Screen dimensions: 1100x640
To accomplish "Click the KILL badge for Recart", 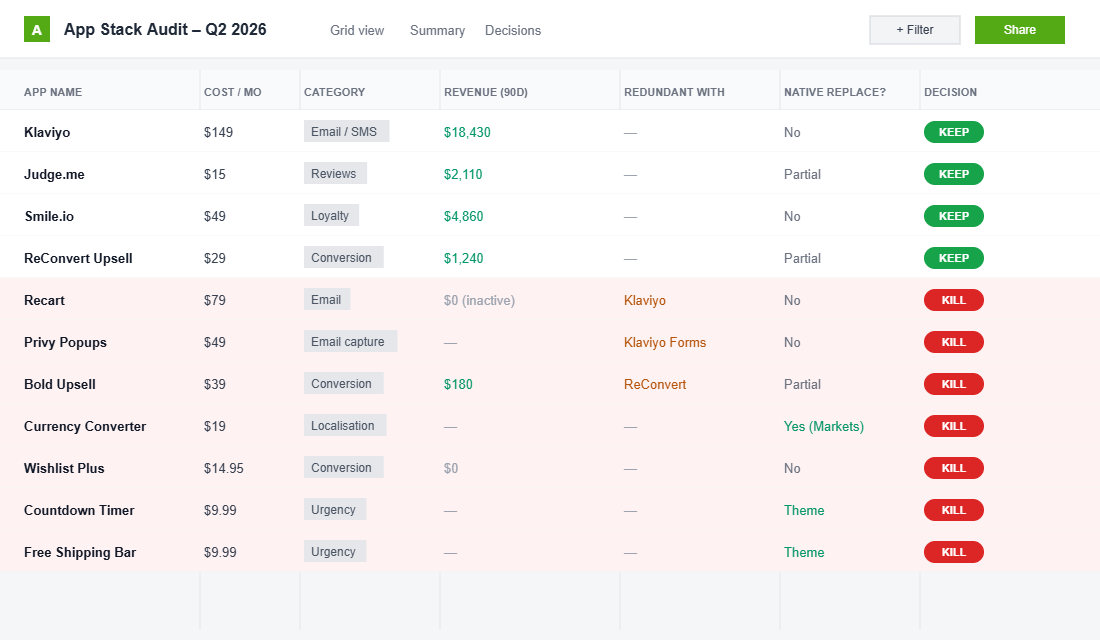I will 953,300.
